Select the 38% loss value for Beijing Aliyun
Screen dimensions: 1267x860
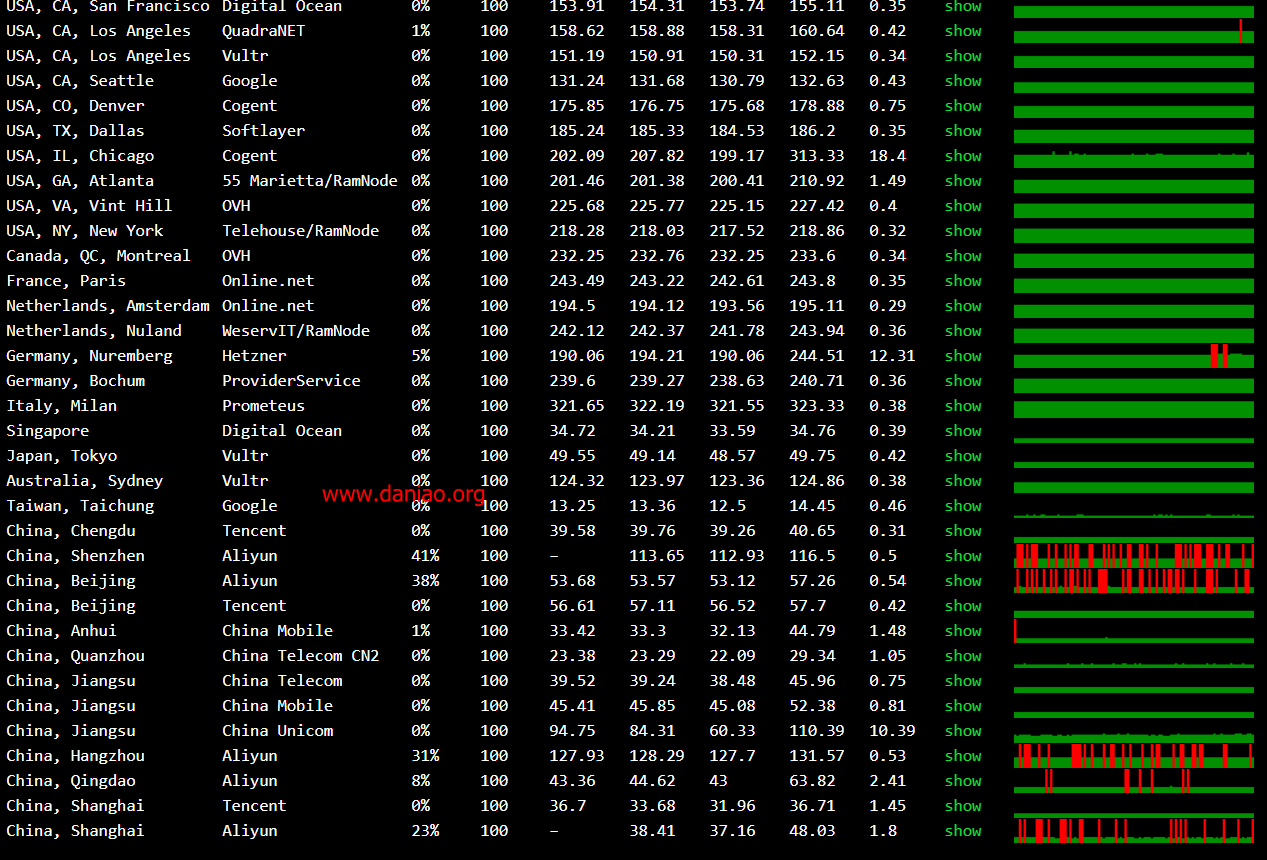pyautogui.click(x=425, y=581)
